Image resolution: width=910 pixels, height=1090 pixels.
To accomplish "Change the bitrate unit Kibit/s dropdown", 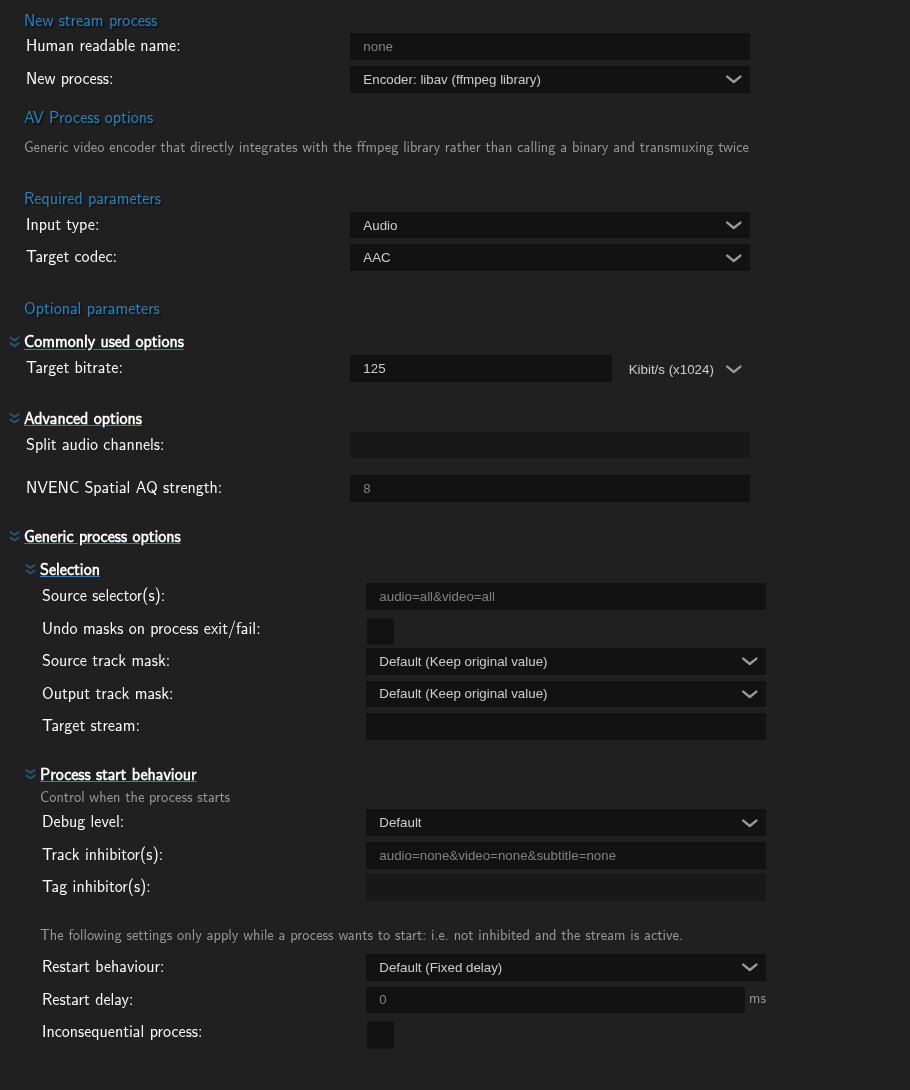I will point(684,369).
